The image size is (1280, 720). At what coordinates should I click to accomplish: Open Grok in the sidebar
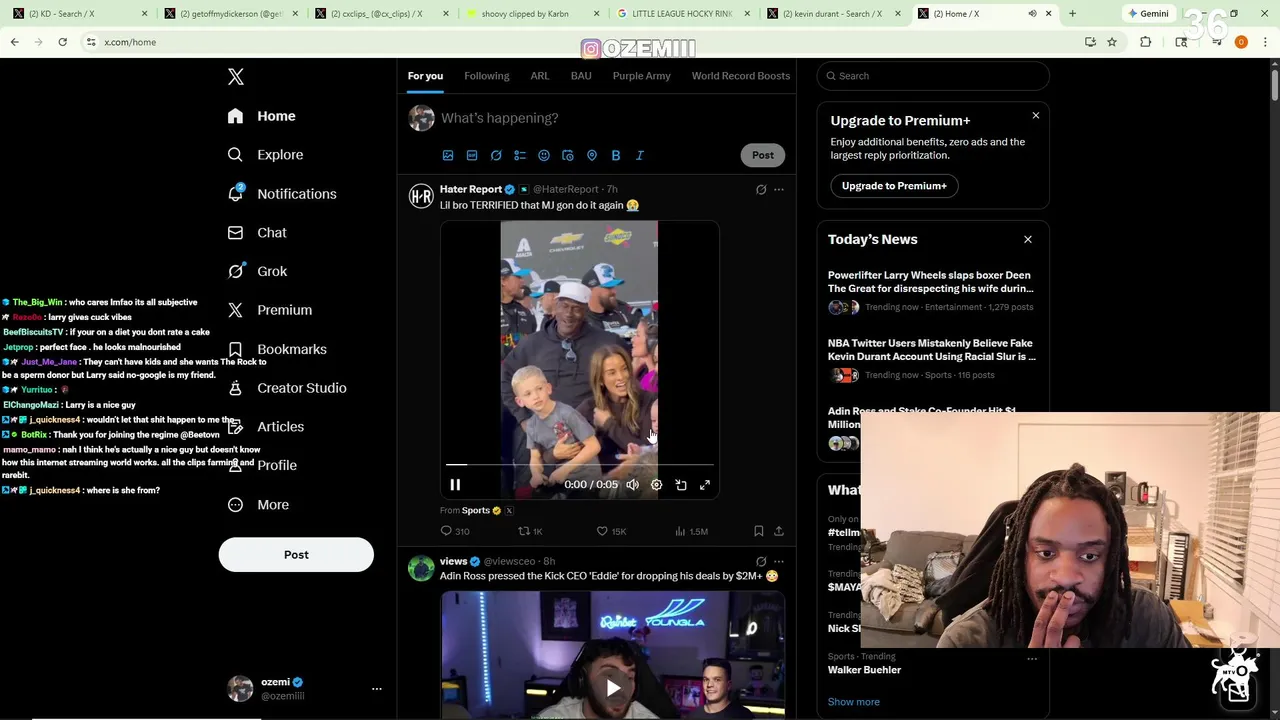(x=257, y=271)
